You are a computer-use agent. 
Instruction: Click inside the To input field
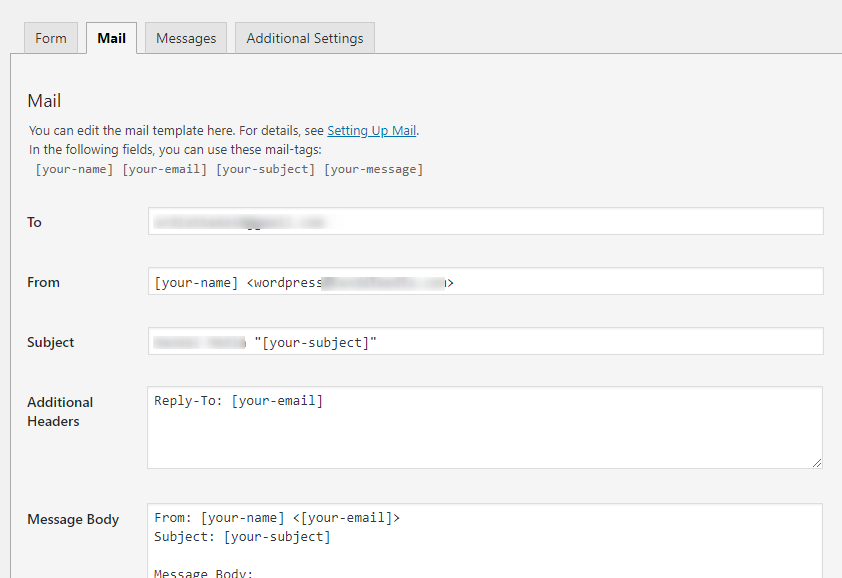(485, 221)
